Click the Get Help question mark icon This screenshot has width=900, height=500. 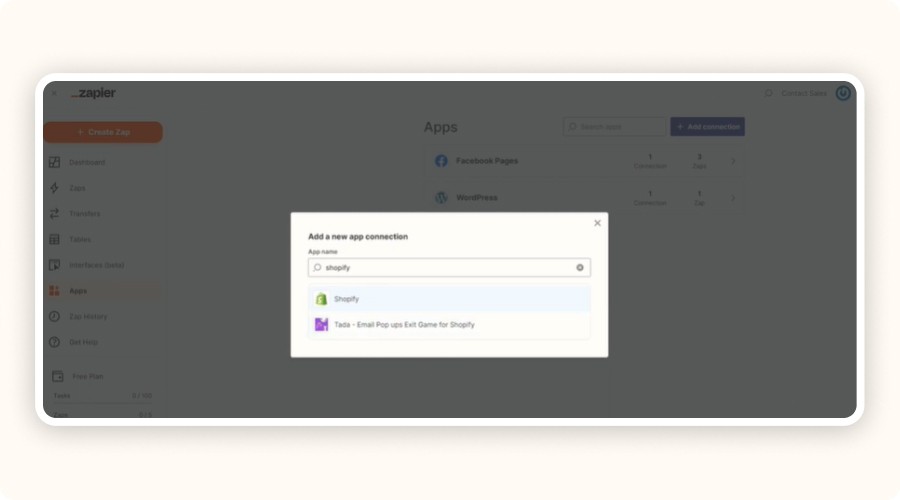click(55, 342)
